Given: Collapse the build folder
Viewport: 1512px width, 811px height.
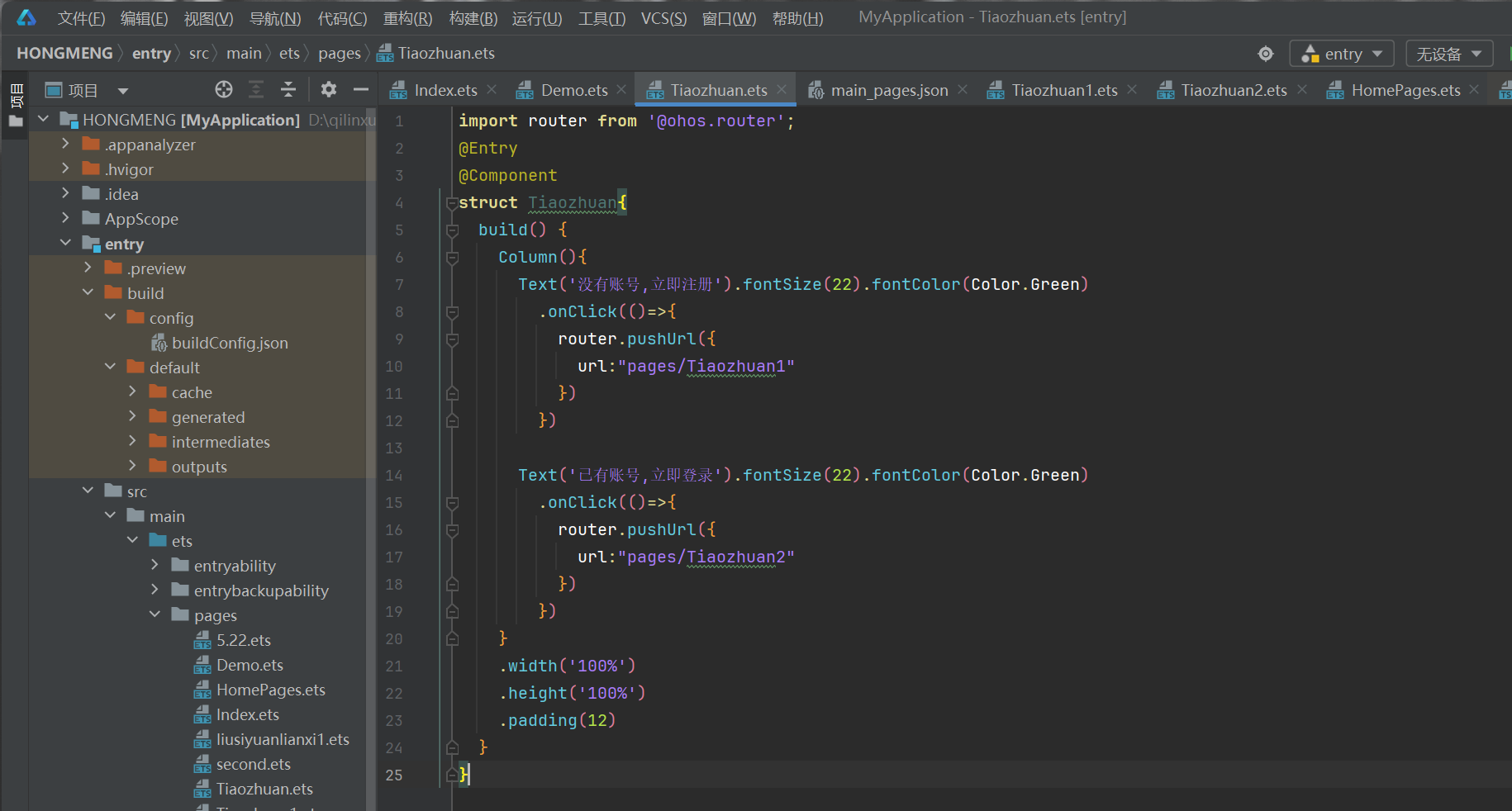Looking at the screenshot, I should [88, 292].
